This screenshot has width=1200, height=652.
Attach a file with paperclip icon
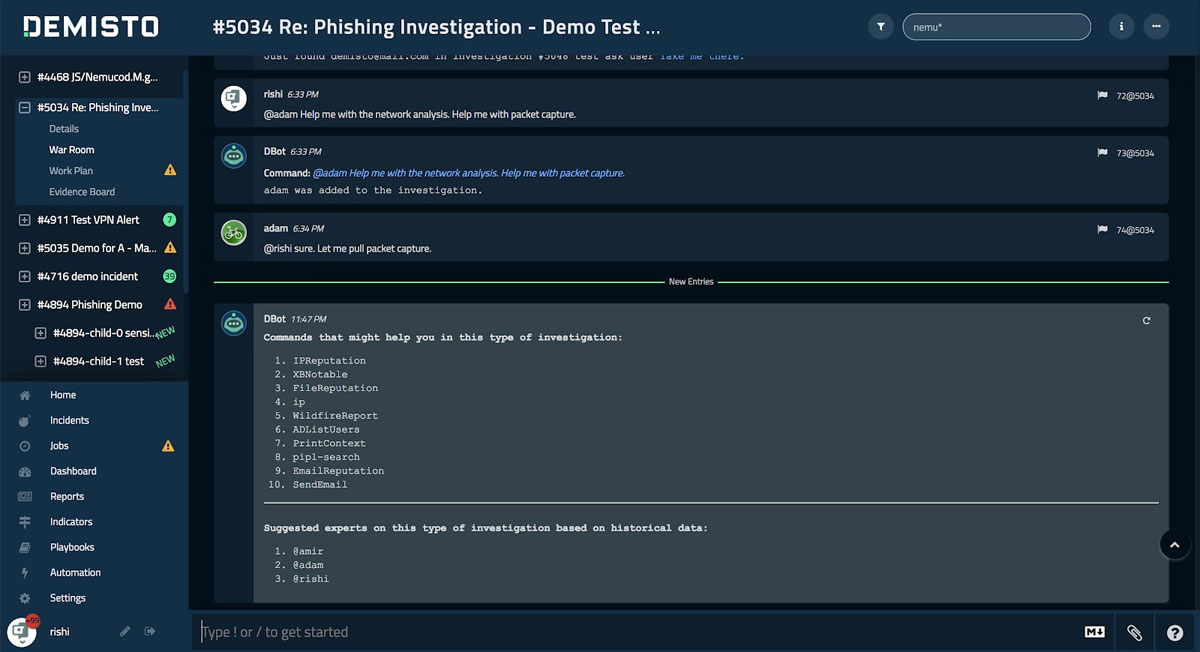[1134, 632]
